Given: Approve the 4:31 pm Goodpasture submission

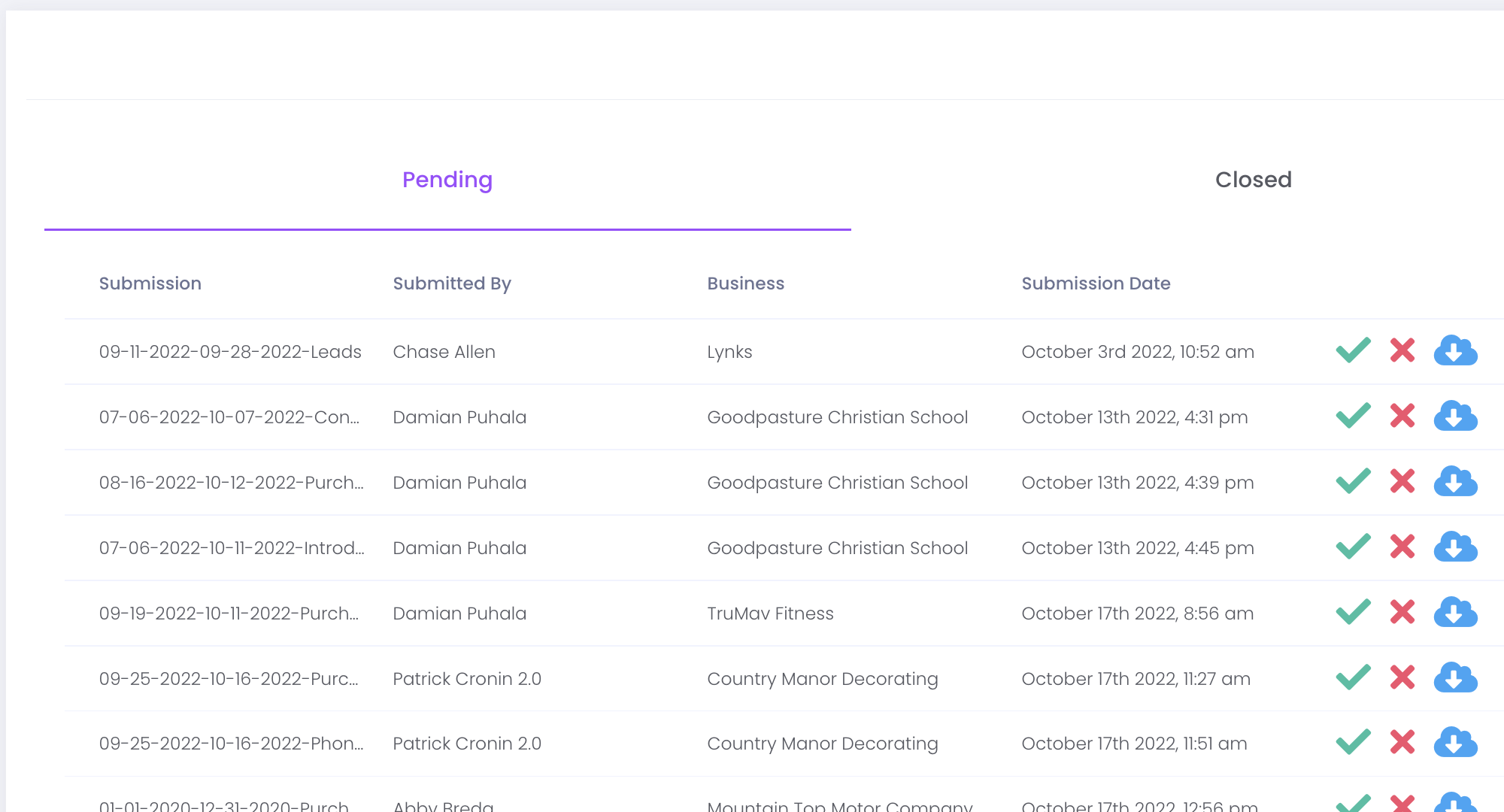Looking at the screenshot, I should (1353, 417).
